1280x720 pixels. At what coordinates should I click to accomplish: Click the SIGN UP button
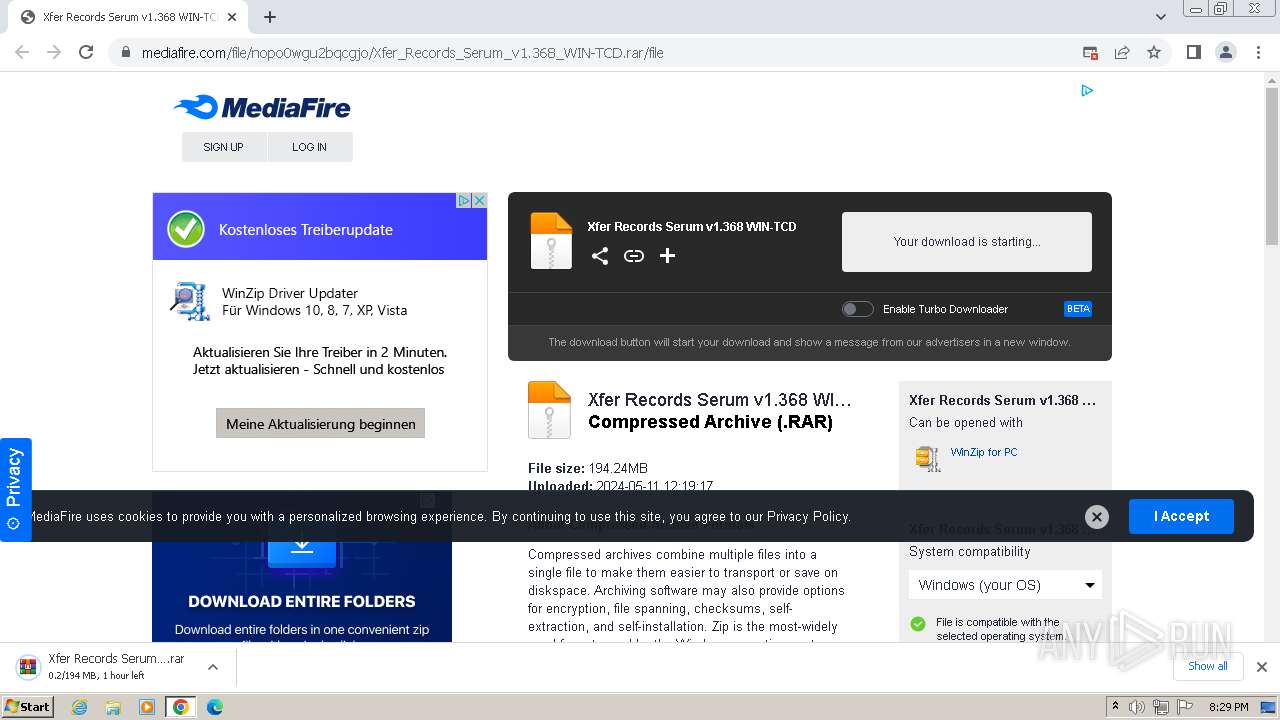click(x=224, y=147)
